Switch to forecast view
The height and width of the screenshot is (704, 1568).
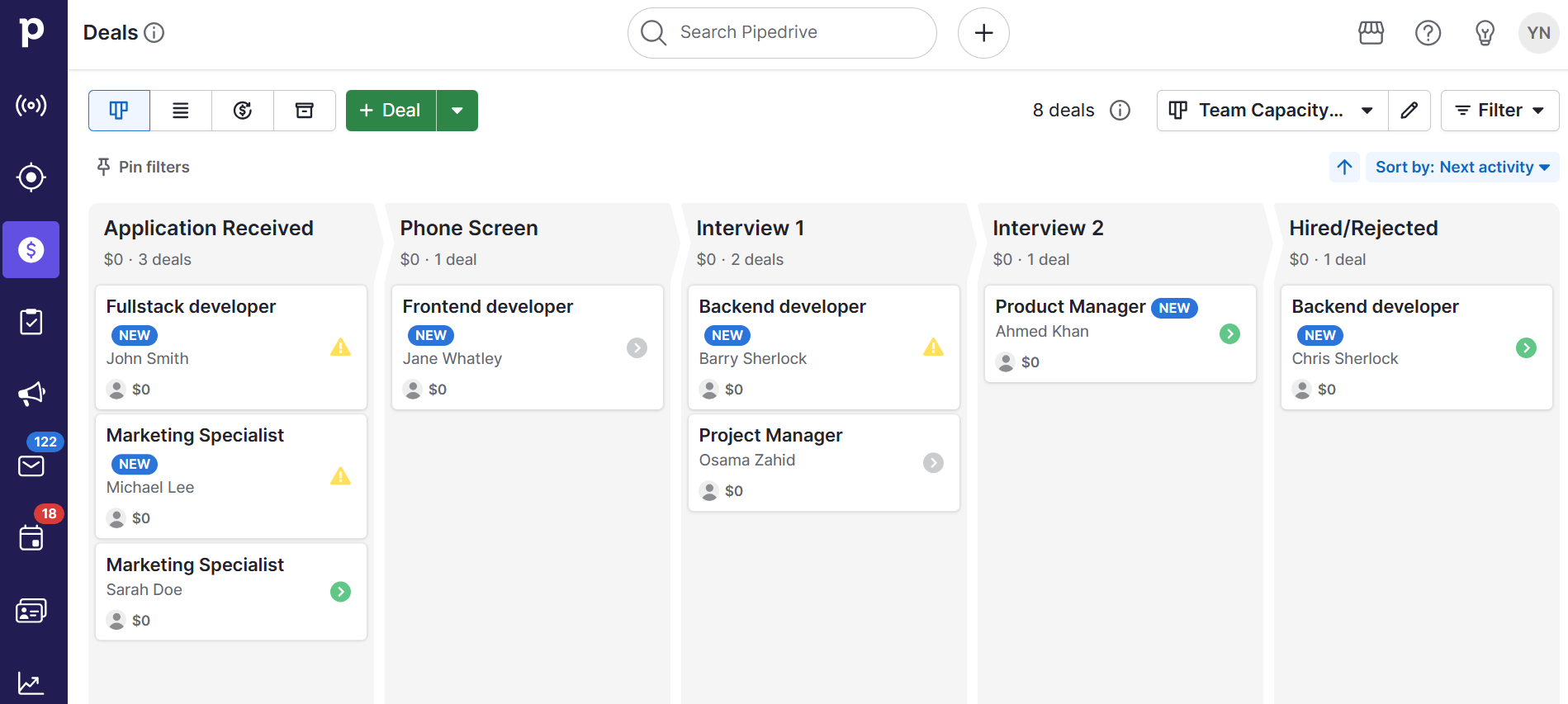click(x=243, y=111)
